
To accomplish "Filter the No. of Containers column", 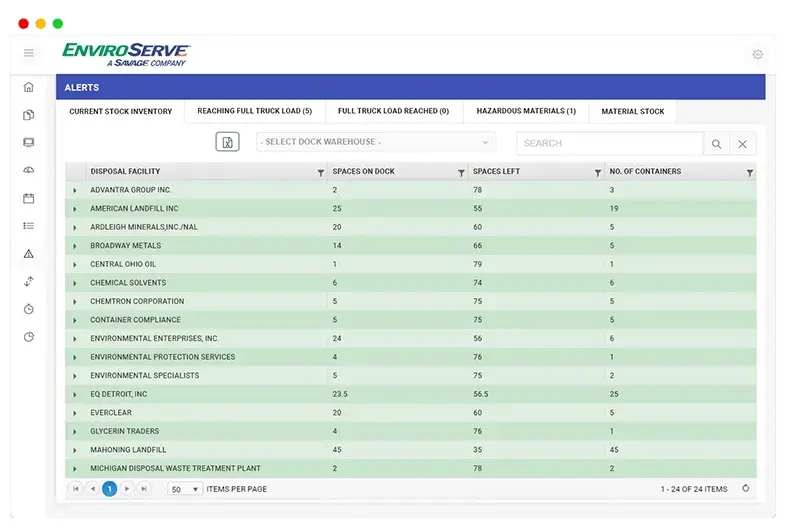I will [x=749, y=172].
